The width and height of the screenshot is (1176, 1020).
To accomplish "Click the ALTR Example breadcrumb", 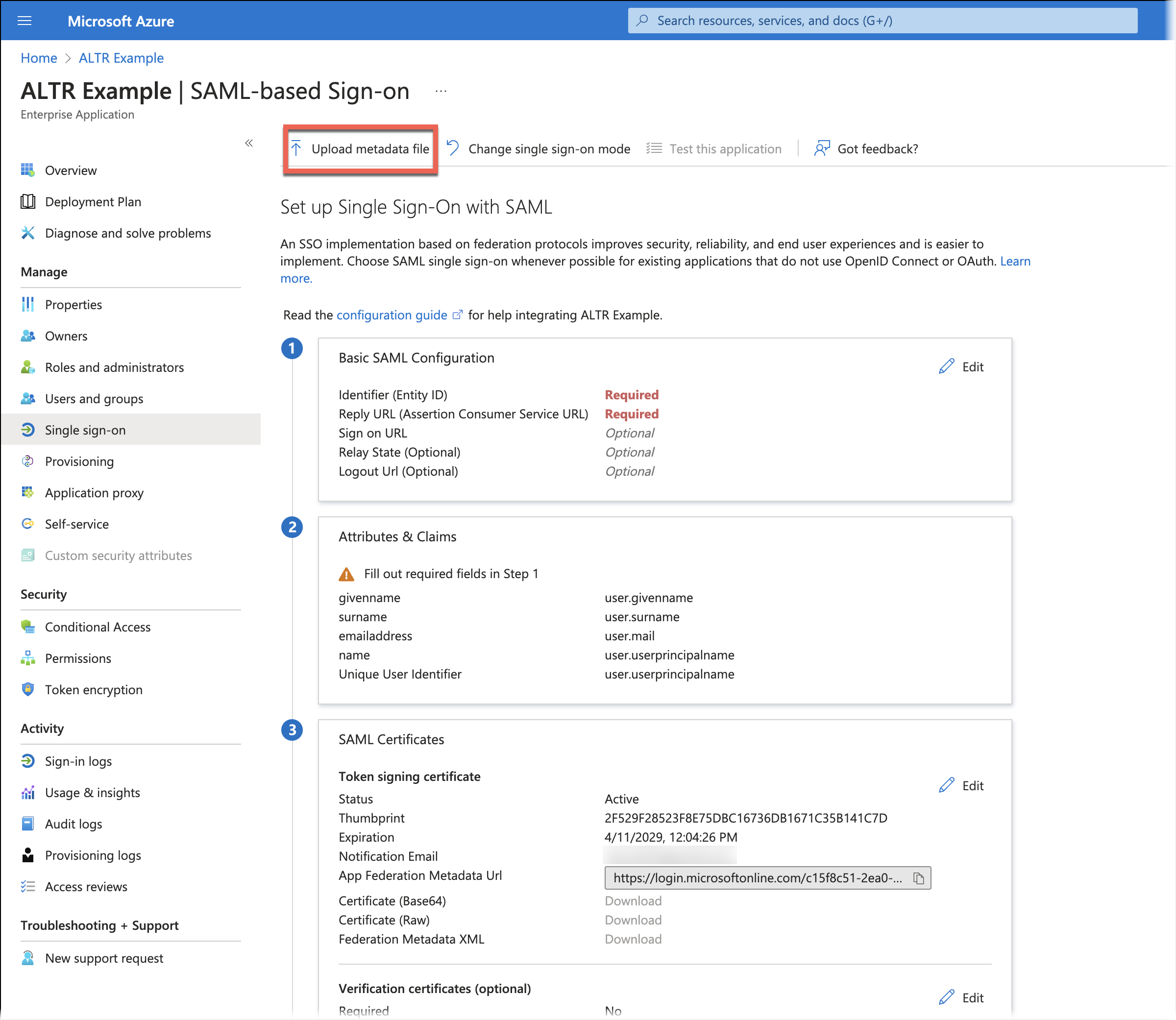I will [121, 58].
